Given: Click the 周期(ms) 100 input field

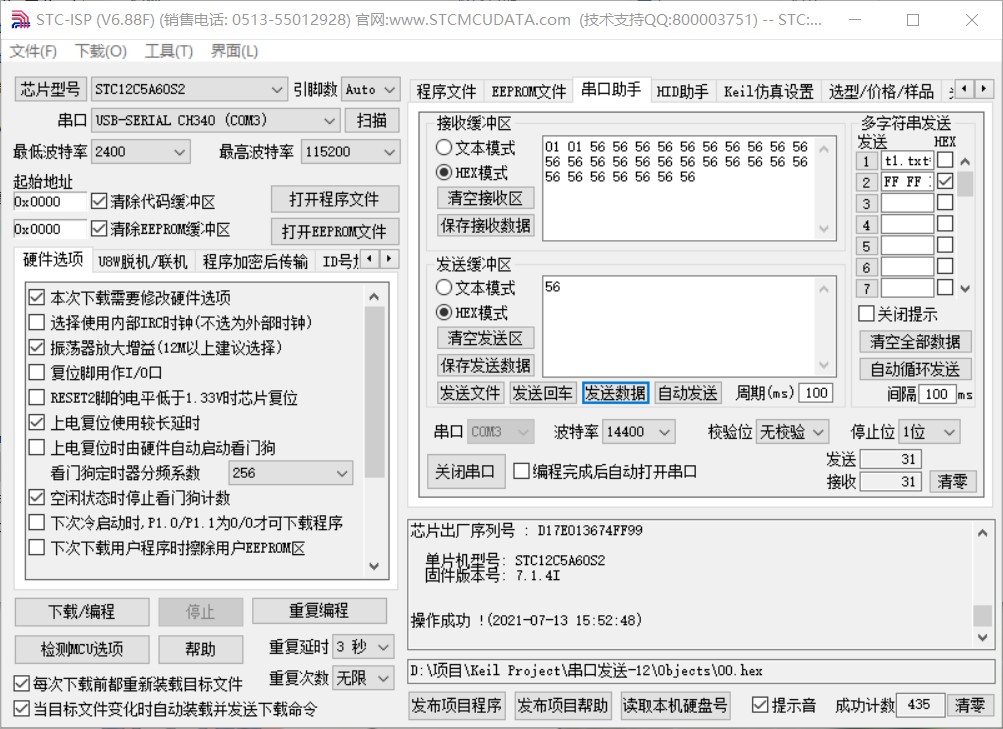Looking at the screenshot, I should [816, 393].
